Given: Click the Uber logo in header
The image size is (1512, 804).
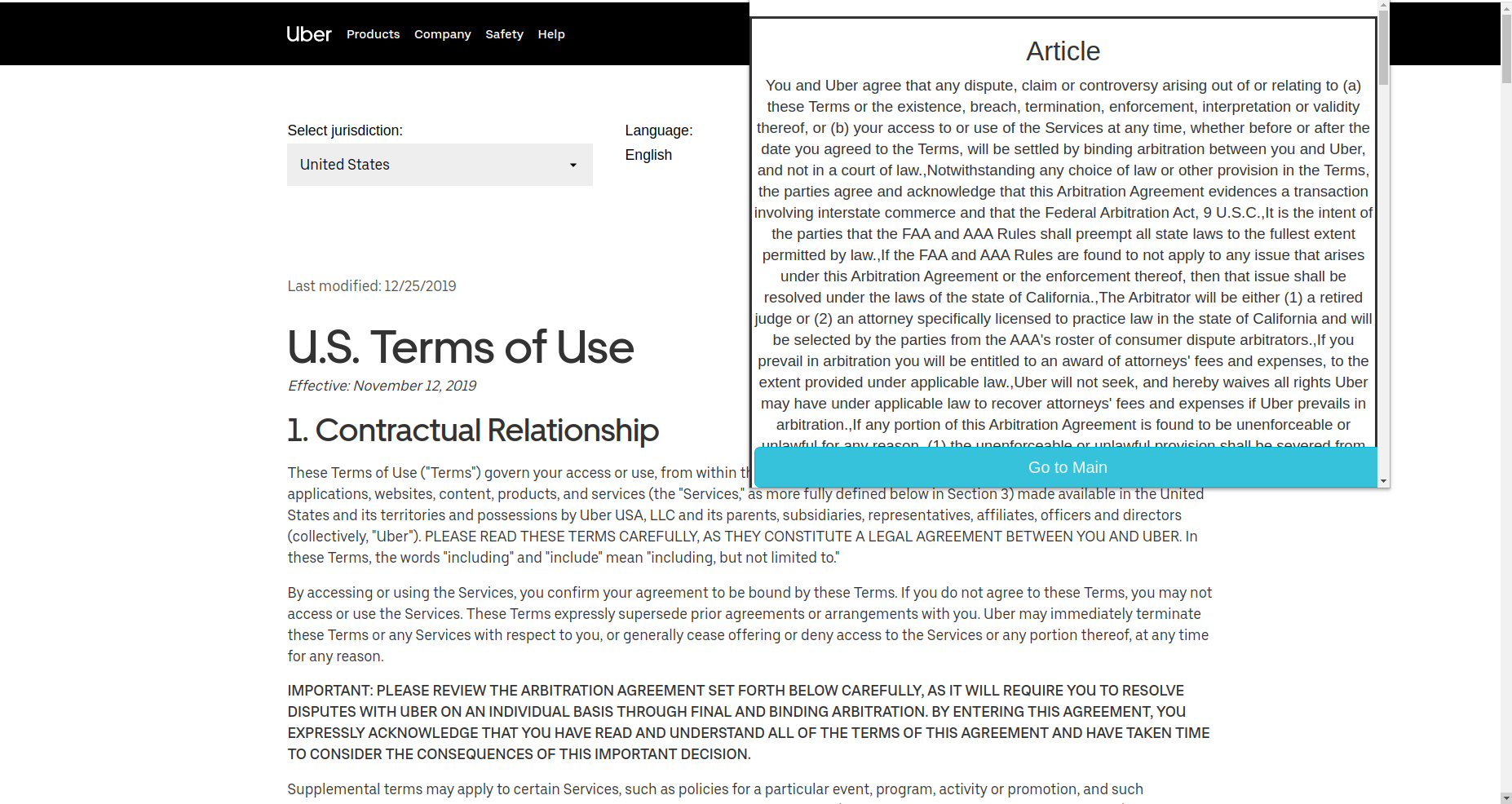Looking at the screenshot, I should point(309,34).
